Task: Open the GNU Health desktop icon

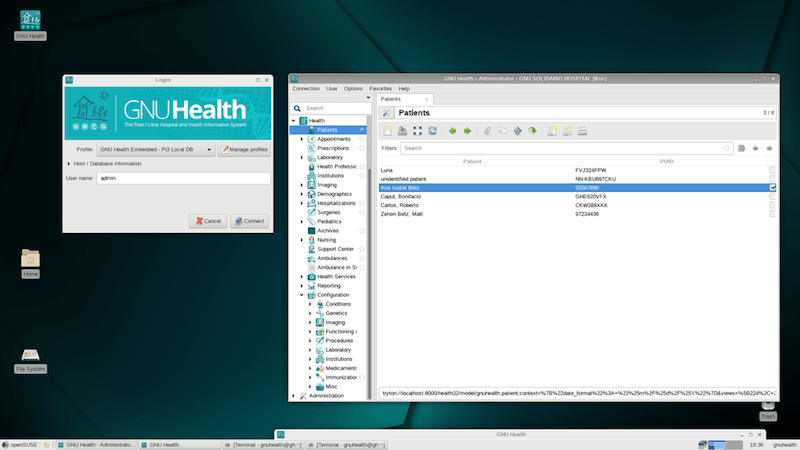Action: coord(30,24)
